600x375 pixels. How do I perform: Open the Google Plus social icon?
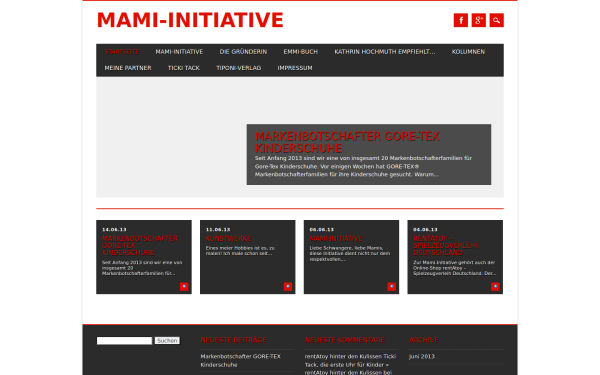click(x=479, y=20)
